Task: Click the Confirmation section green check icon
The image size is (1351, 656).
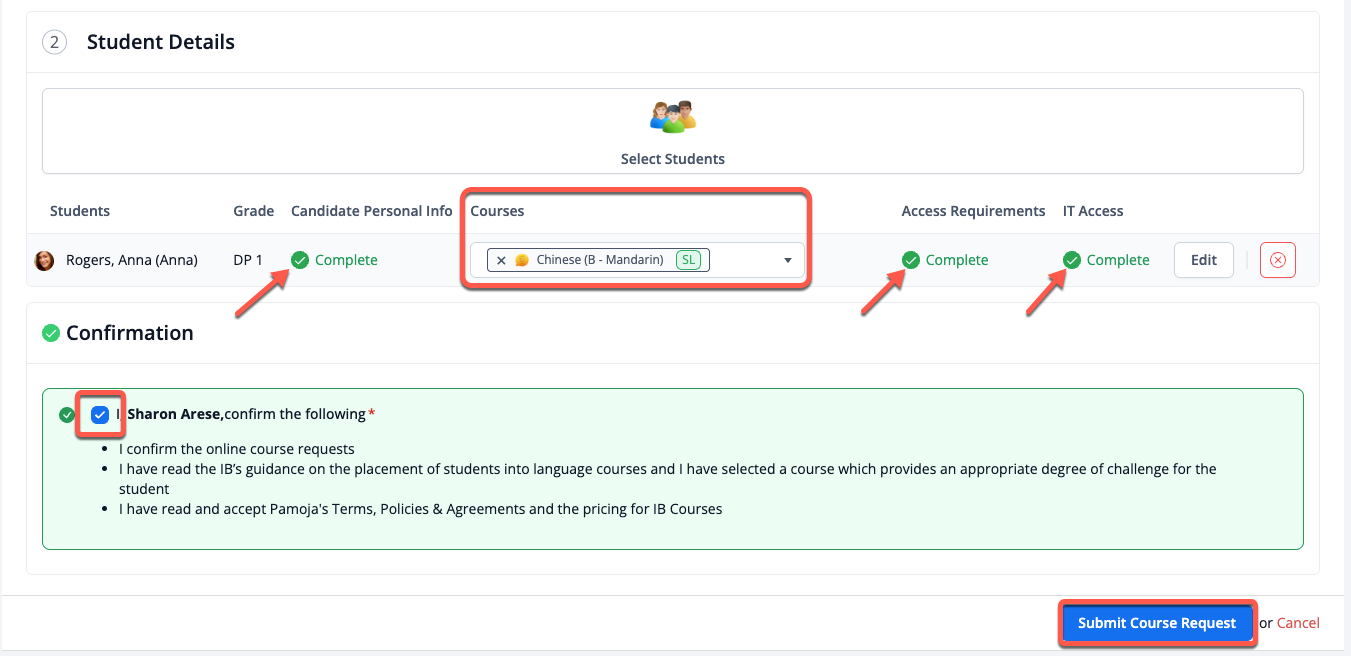Action: [x=51, y=333]
